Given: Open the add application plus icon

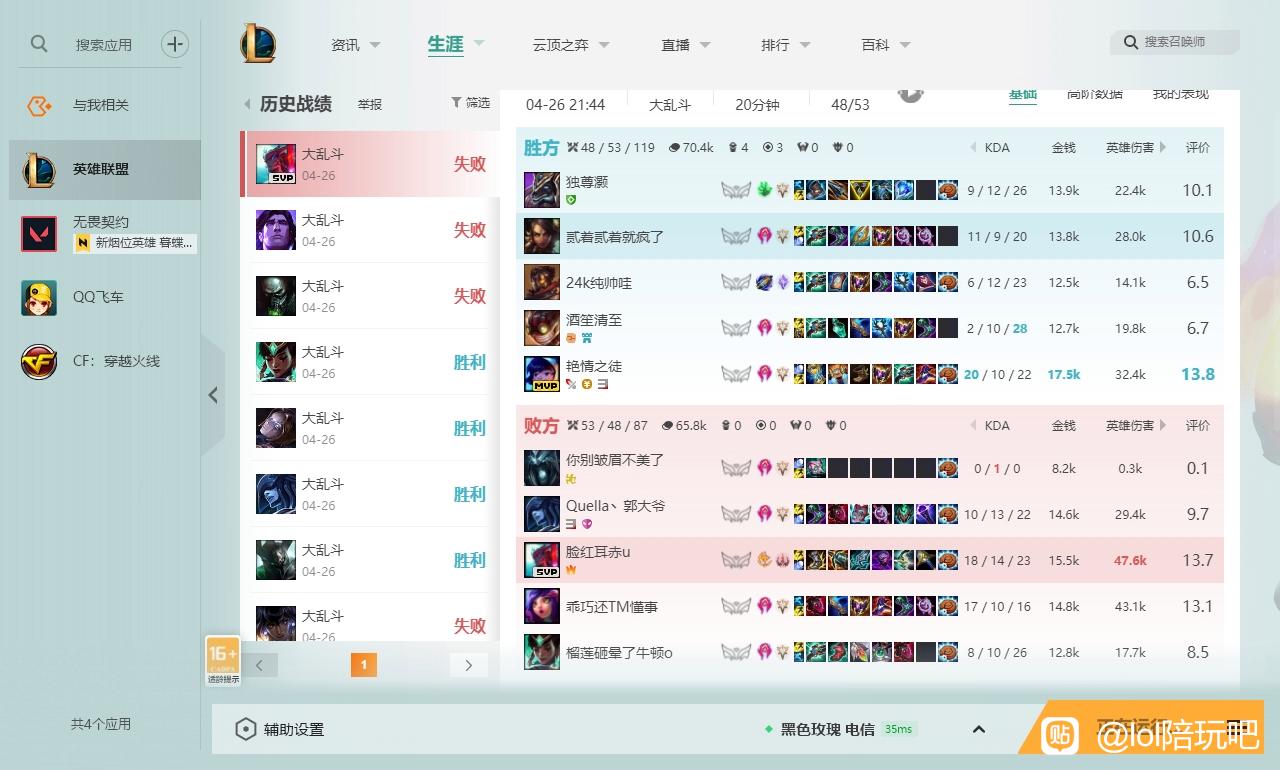Looking at the screenshot, I should point(175,44).
